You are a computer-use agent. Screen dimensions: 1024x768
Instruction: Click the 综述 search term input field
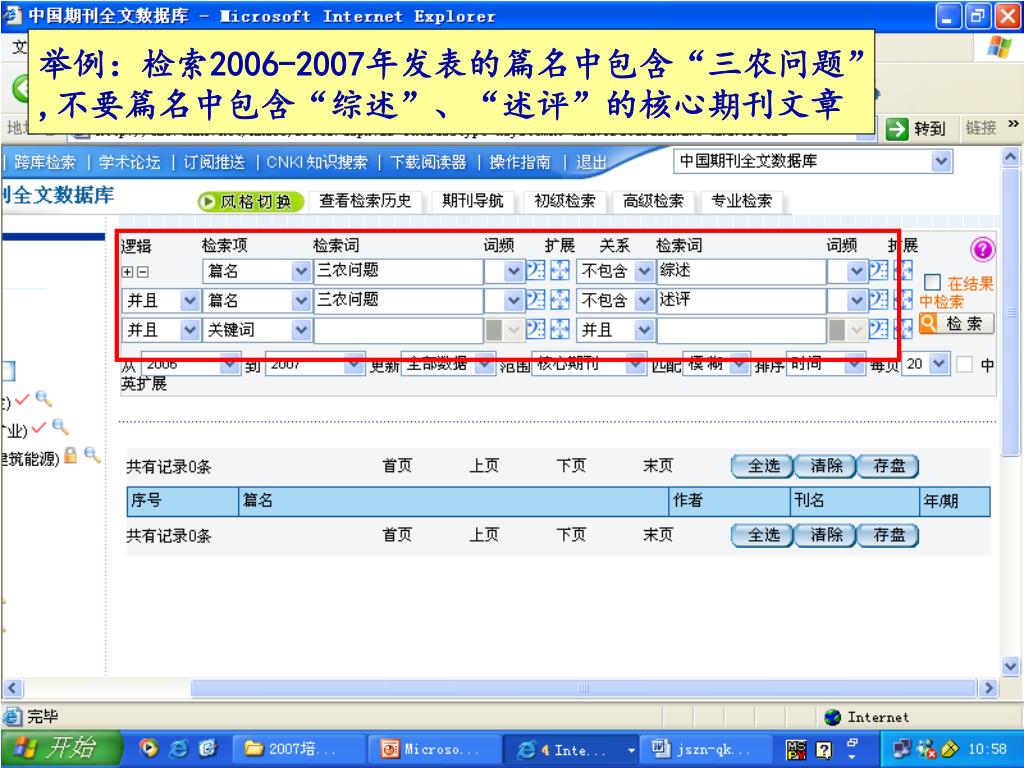point(741,270)
